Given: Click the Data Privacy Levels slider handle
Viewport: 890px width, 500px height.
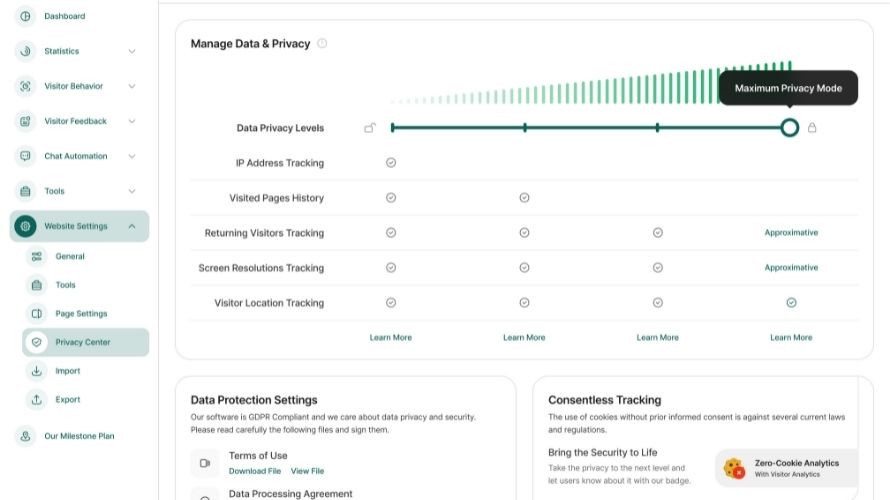Looking at the screenshot, I should click(789, 128).
